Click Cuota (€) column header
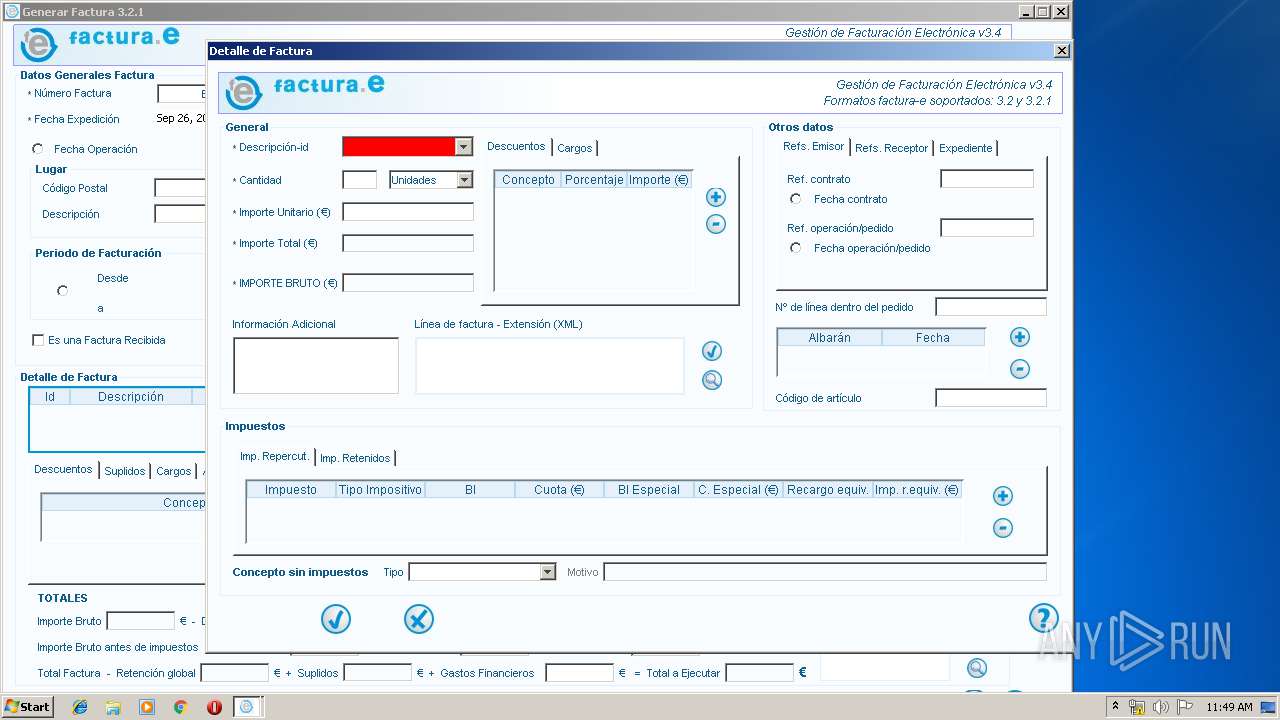Viewport: 1280px width, 720px height. tap(559, 490)
